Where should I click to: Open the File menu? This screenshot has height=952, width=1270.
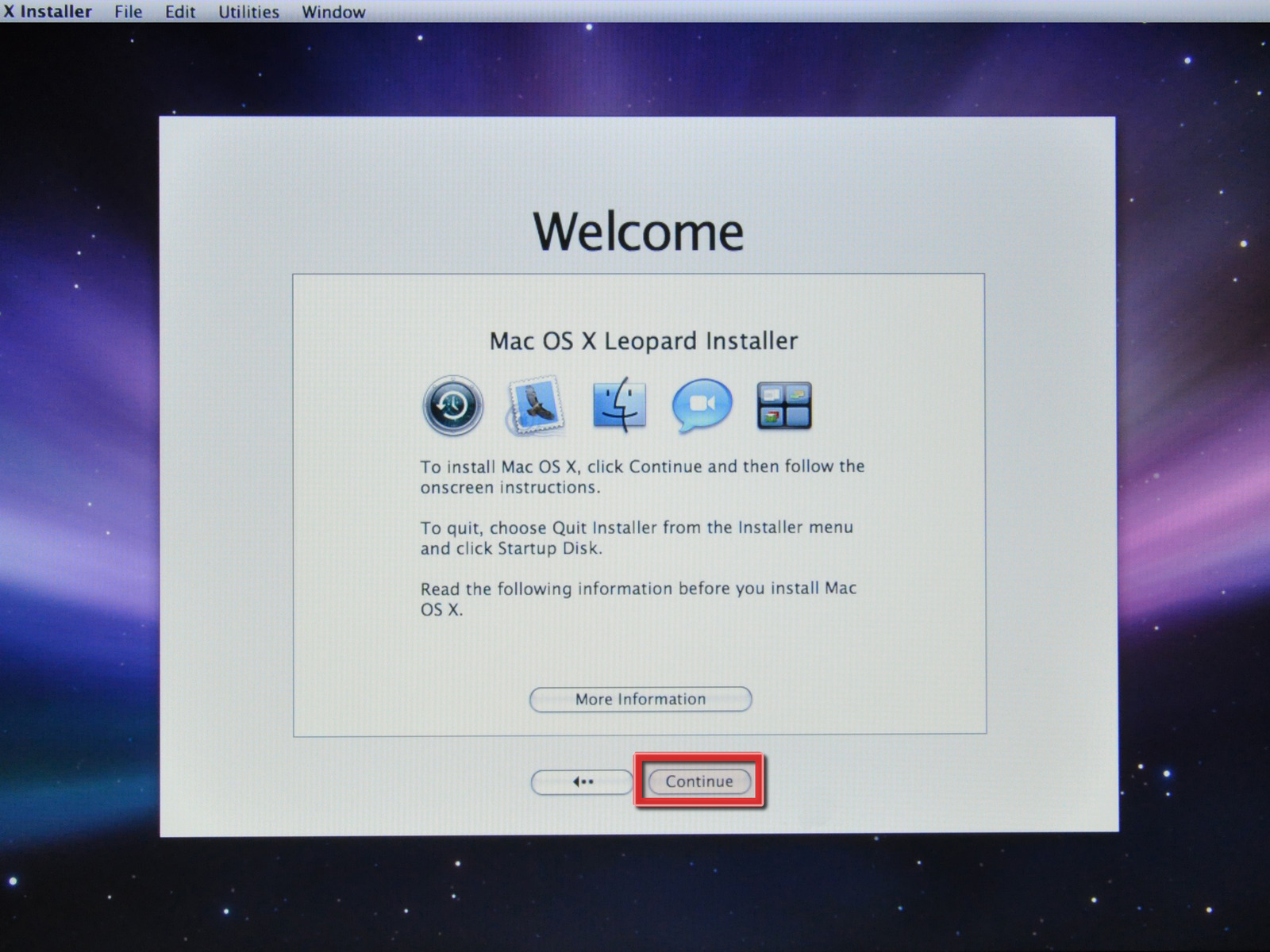pyautogui.click(x=129, y=12)
